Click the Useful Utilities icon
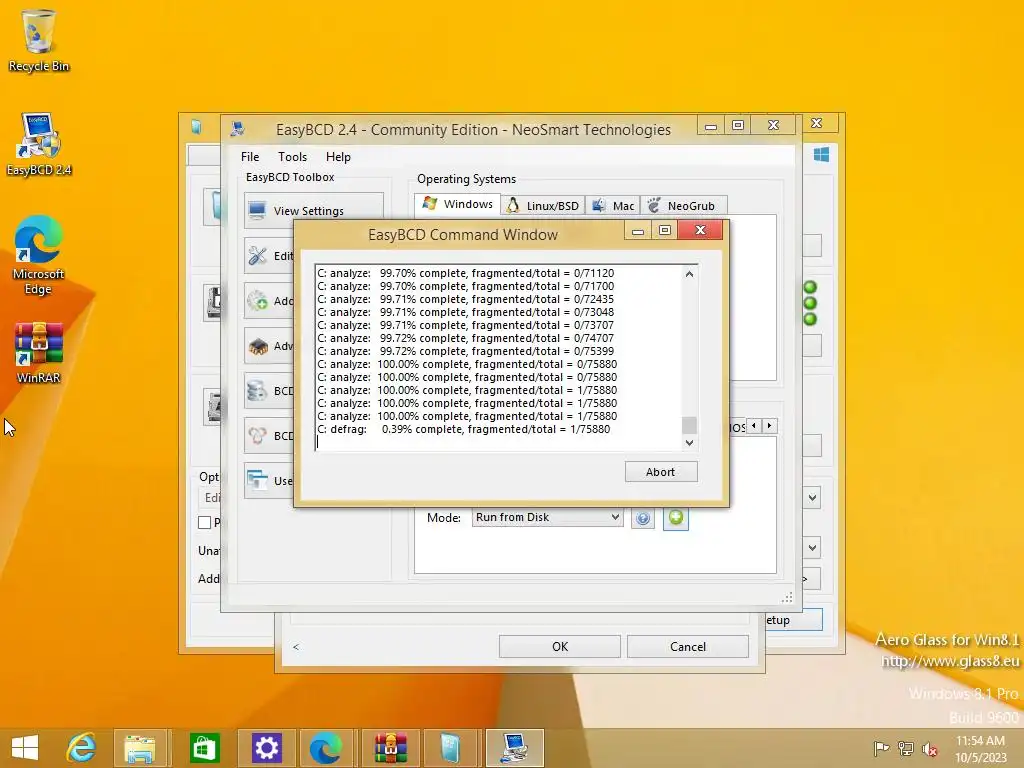The height and width of the screenshot is (768, 1024). (x=257, y=481)
